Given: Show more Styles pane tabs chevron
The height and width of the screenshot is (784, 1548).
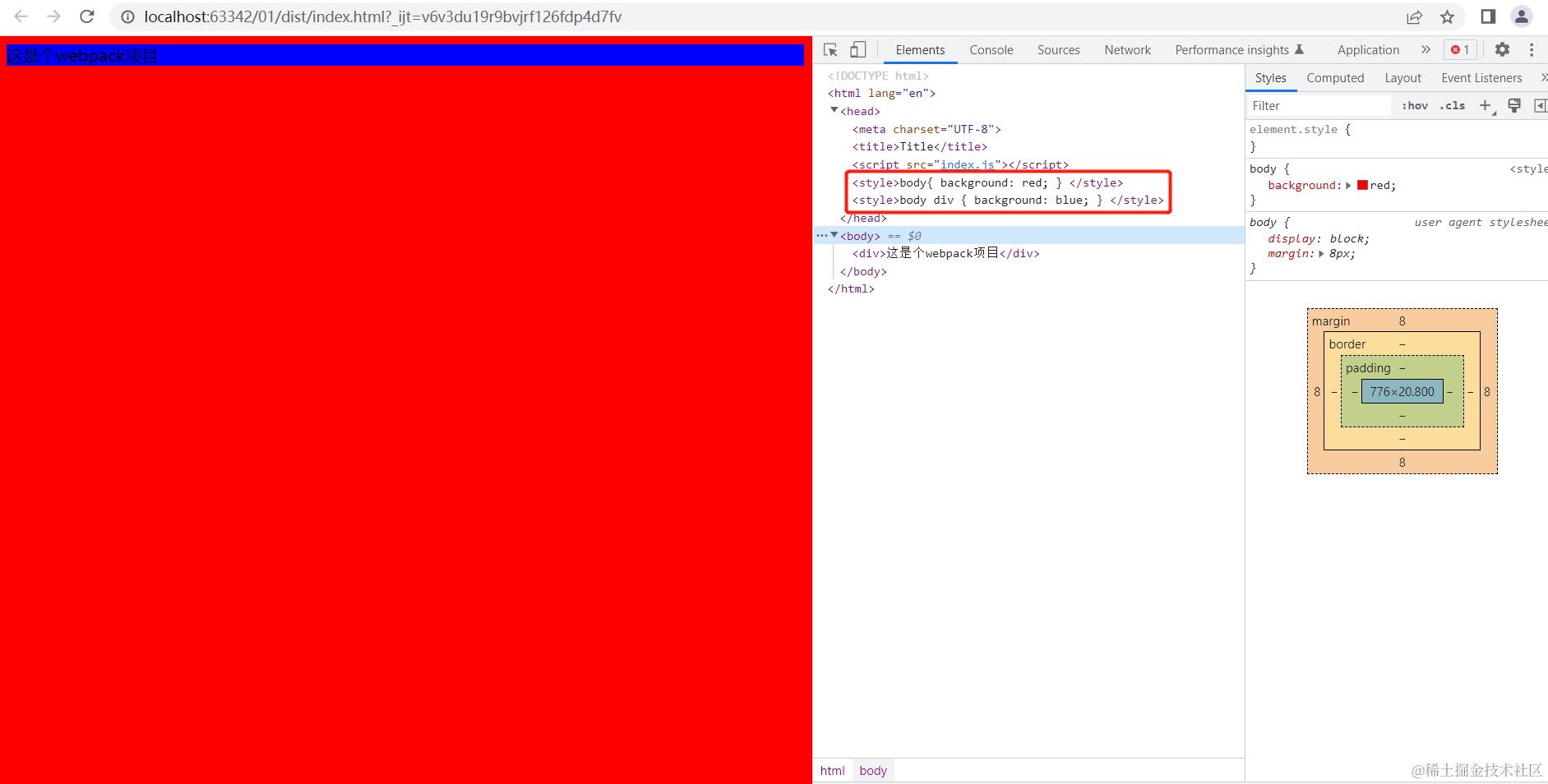Looking at the screenshot, I should click(1543, 78).
